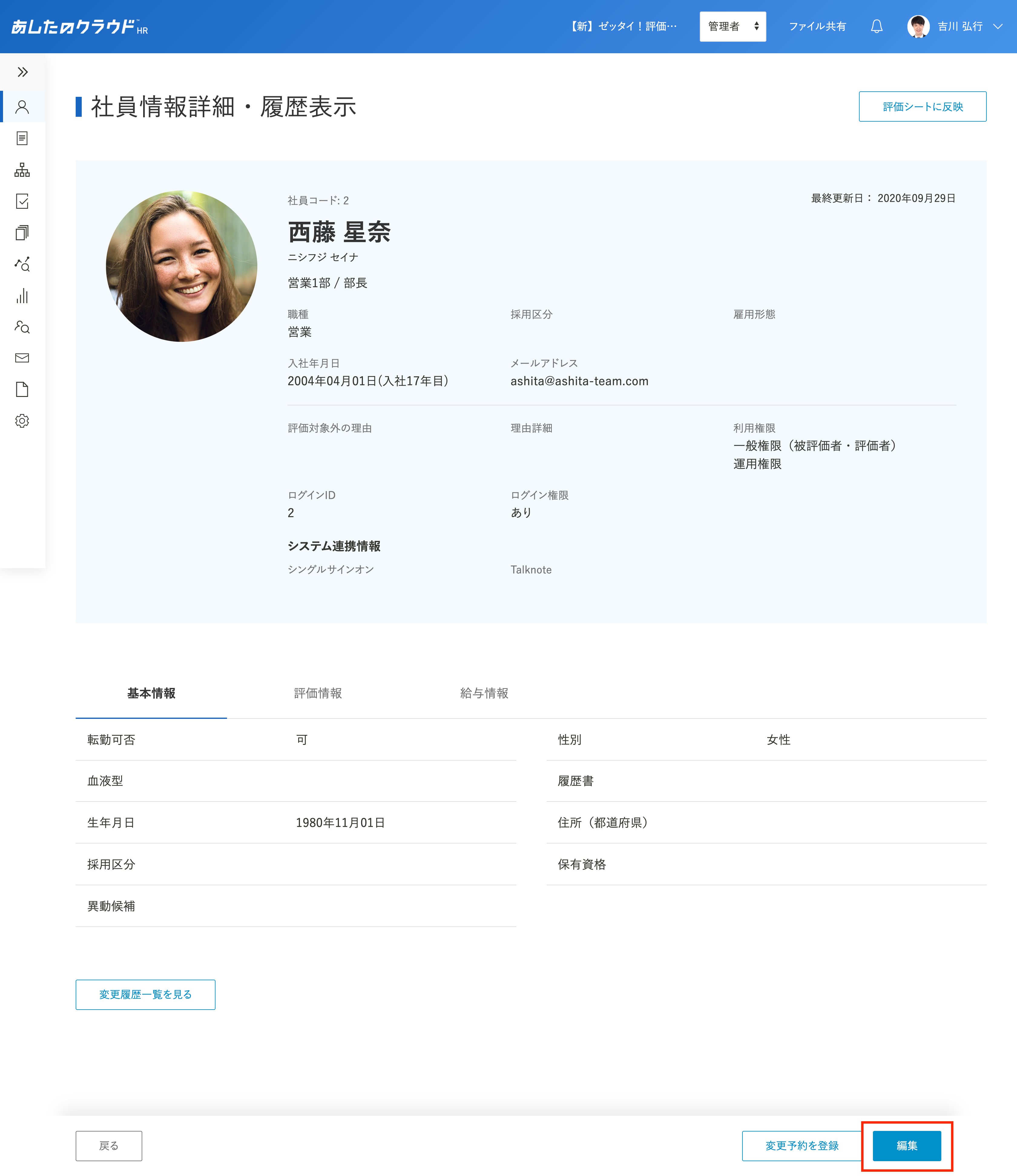Click the 異動候補 row label
This screenshot has height=1176, width=1017.
111,906
